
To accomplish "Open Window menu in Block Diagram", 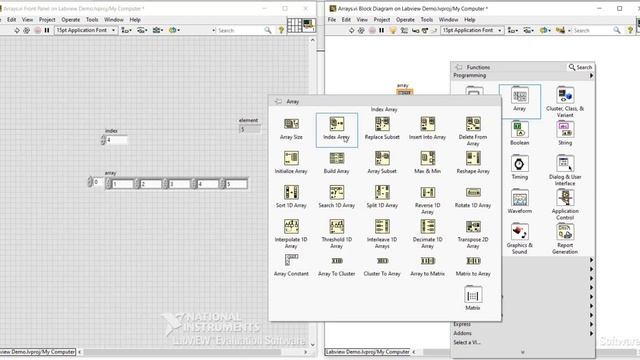I will pyautogui.click(x=448, y=20).
